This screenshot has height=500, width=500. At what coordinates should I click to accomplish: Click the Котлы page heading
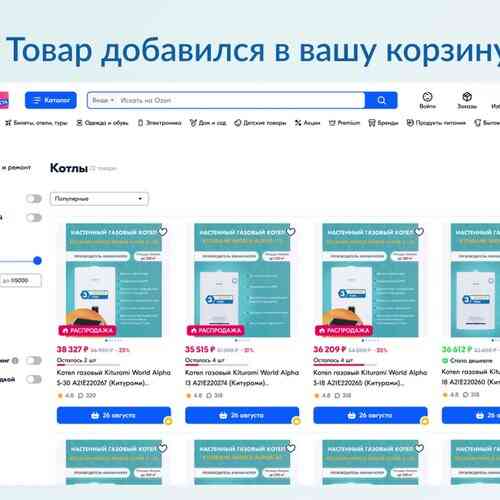(69, 168)
